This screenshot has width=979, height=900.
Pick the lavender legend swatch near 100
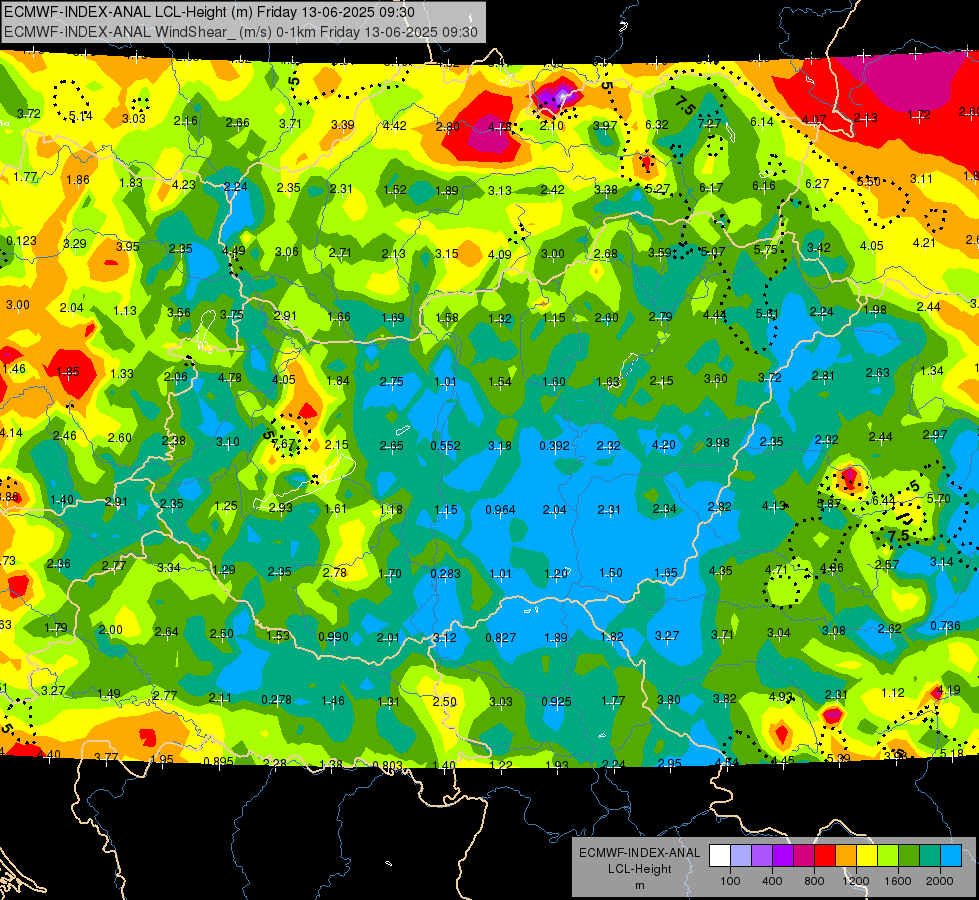point(741,856)
